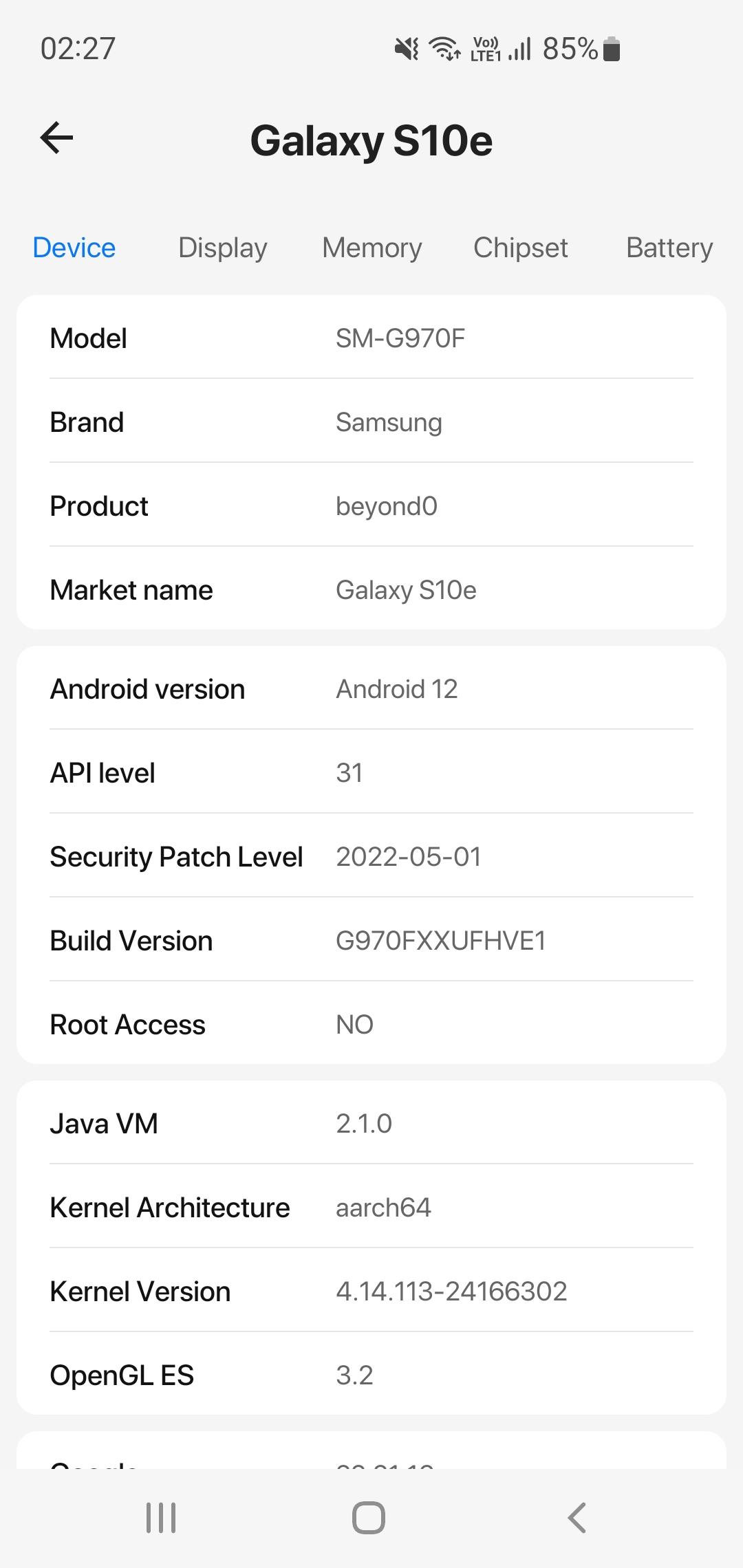Select the Root Access row
The width and height of the screenshot is (743, 1568).
point(371,1024)
